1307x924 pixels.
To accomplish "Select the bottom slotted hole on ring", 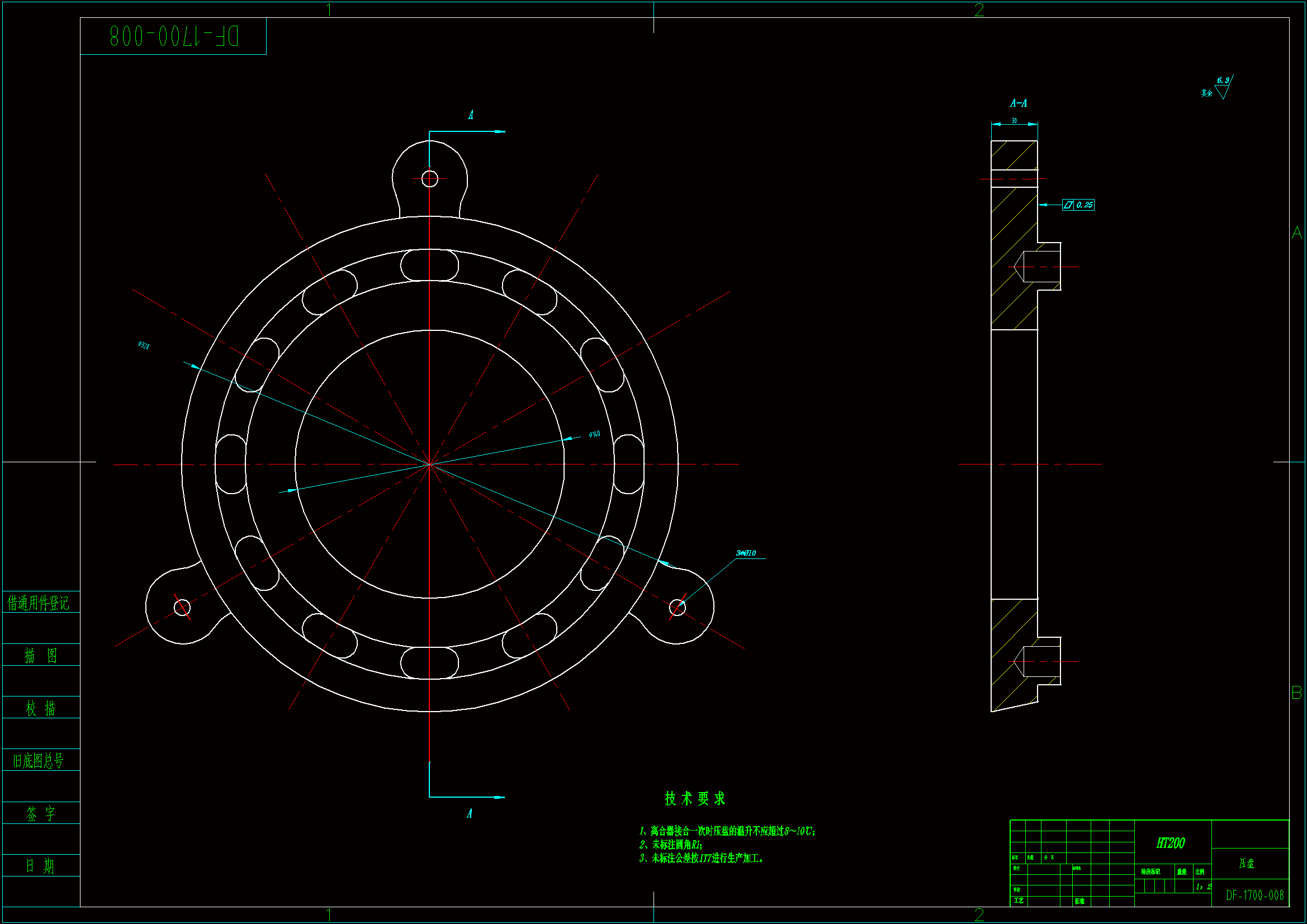I will click(x=429, y=663).
